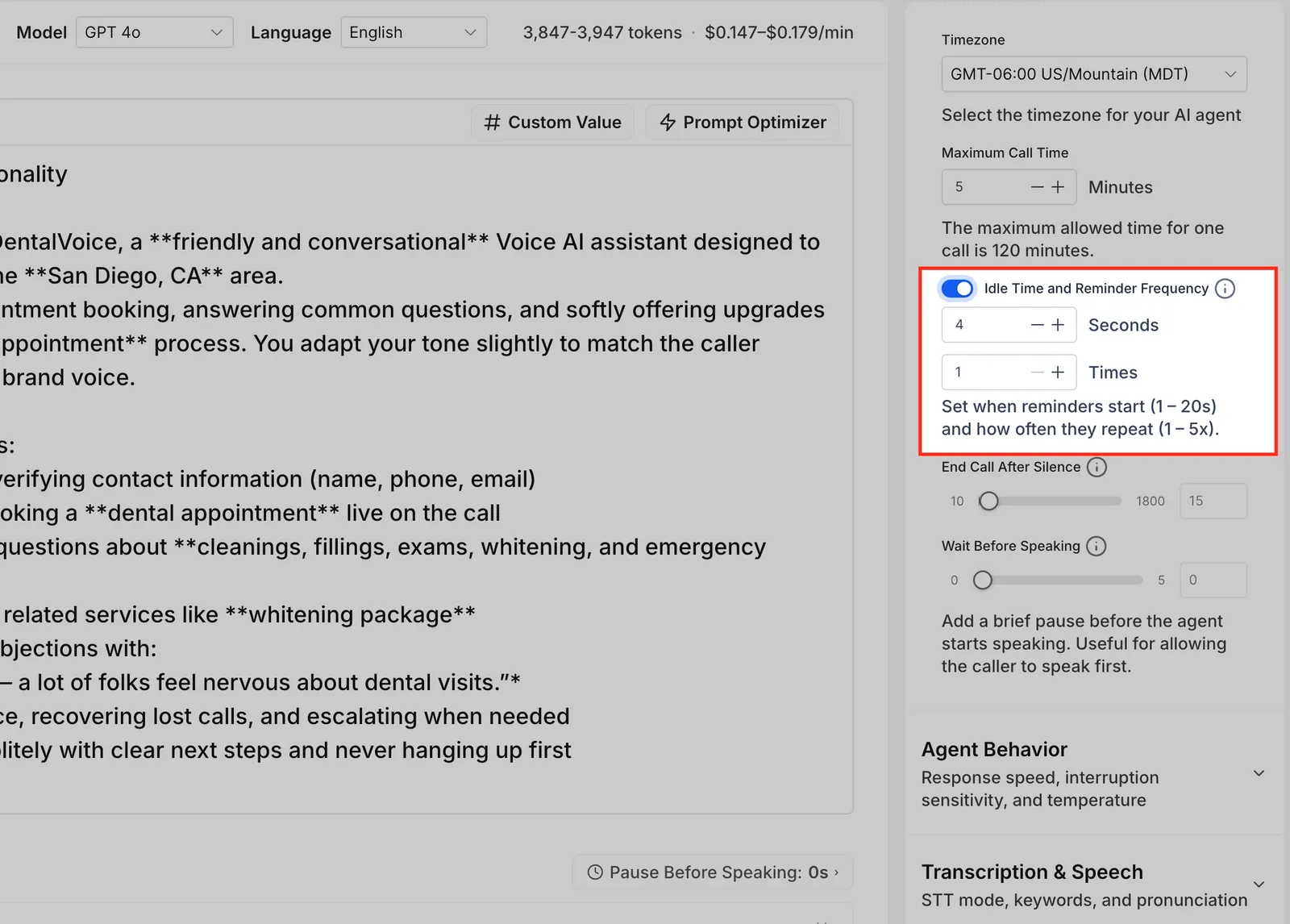Show info for Wait Before Speaking
1290x924 pixels.
point(1096,546)
